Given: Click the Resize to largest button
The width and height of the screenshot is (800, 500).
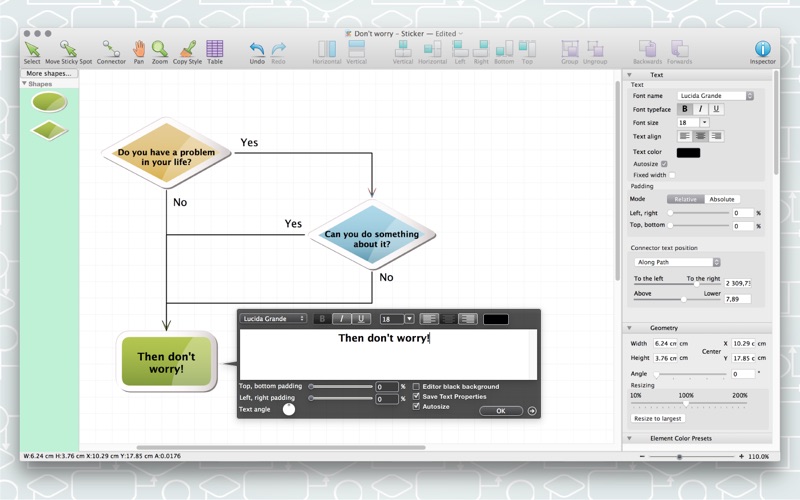Looking at the screenshot, I should (658, 418).
